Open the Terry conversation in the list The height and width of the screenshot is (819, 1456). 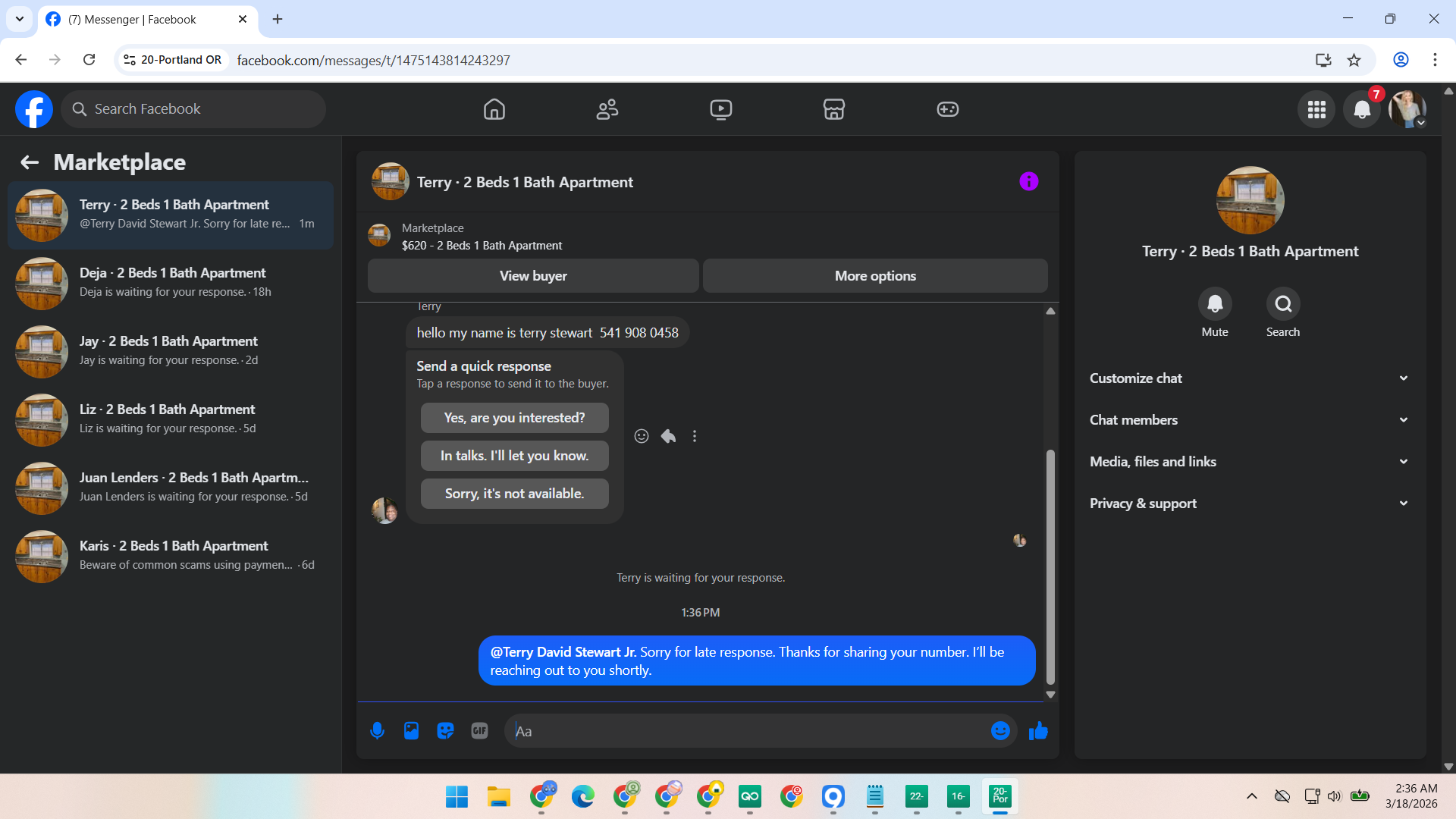click(171, 215)
